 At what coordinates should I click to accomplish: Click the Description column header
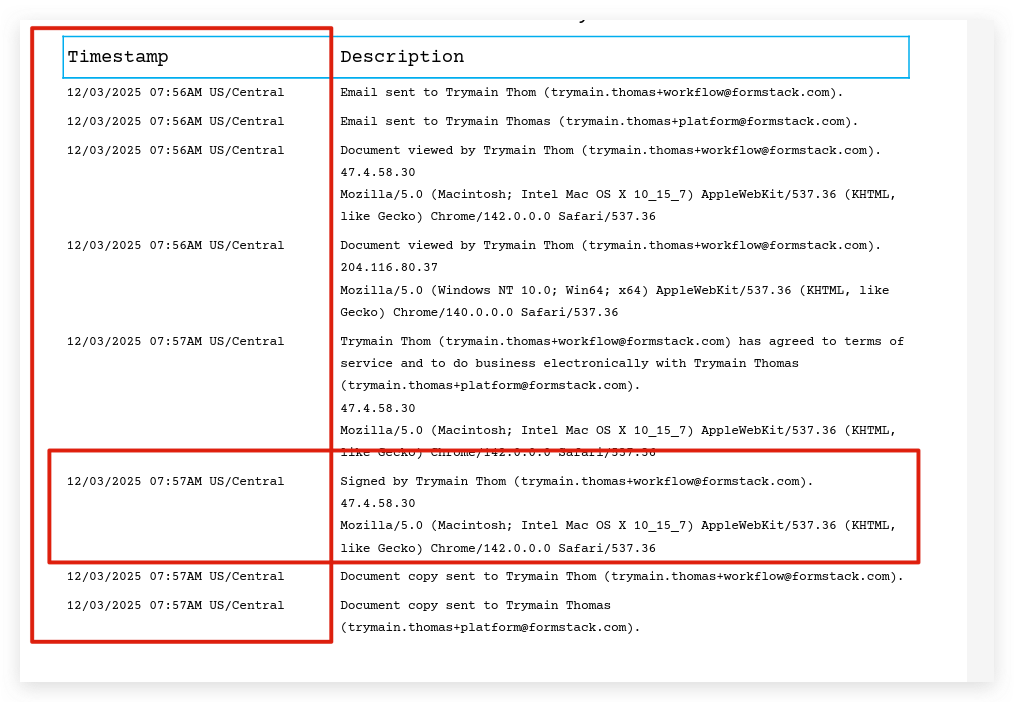tap(402, 57)
